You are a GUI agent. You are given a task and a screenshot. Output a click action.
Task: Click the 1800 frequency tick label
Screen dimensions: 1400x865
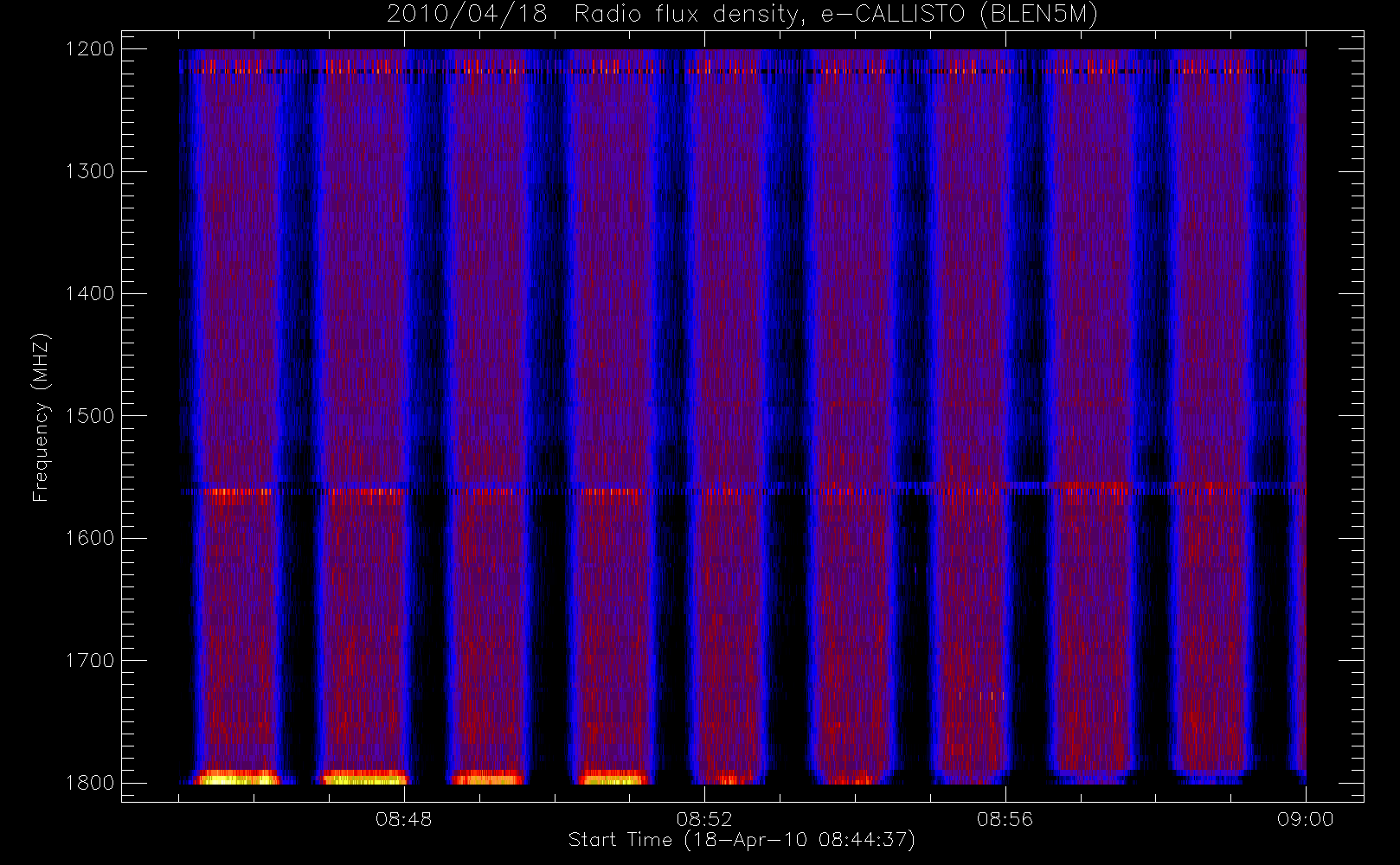pos(90,783)
